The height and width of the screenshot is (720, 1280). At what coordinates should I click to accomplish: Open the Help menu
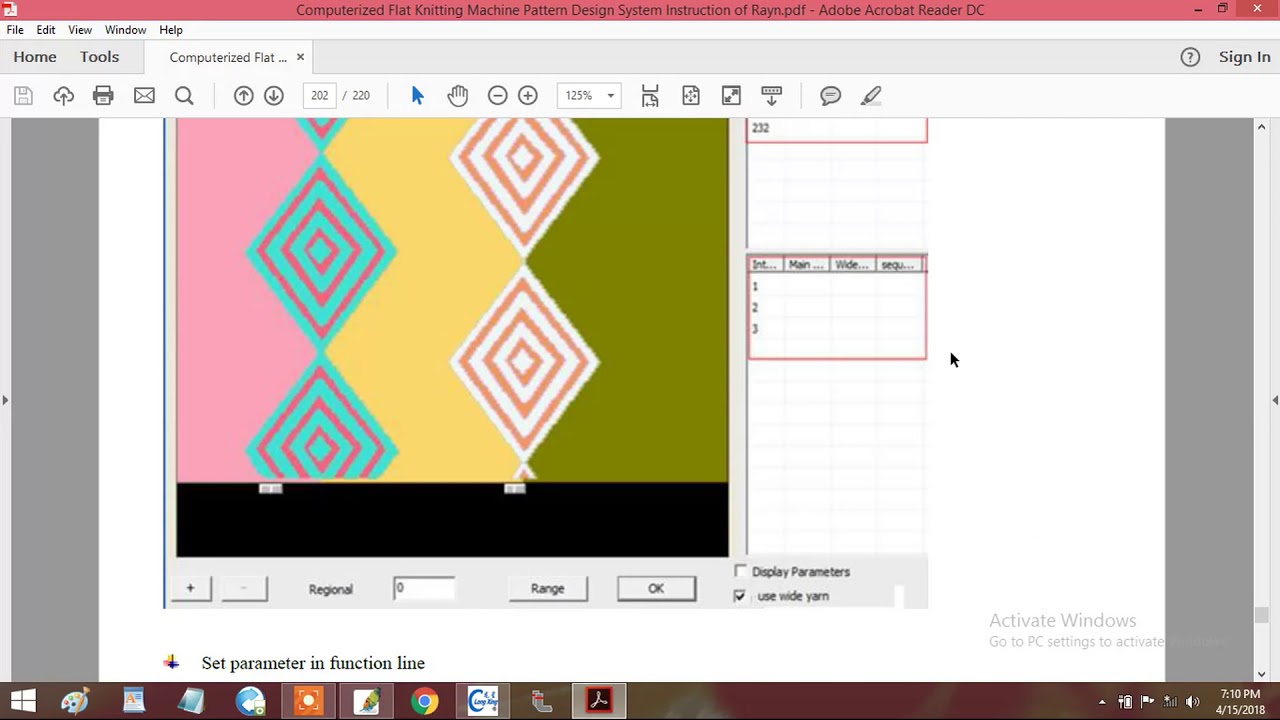(x=171, y=30)
